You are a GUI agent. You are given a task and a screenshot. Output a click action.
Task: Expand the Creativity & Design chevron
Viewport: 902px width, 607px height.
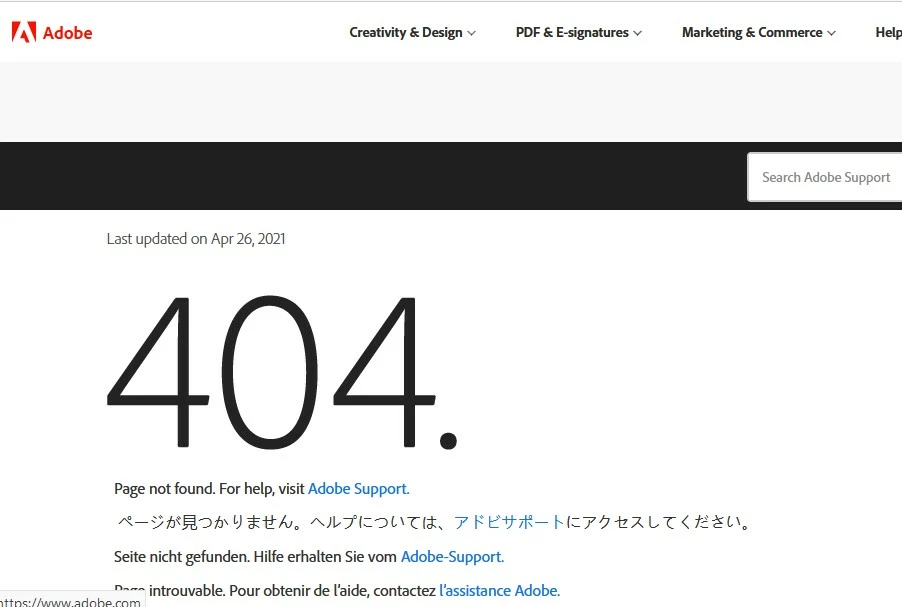pyautogui.click(x=471, y=33)
